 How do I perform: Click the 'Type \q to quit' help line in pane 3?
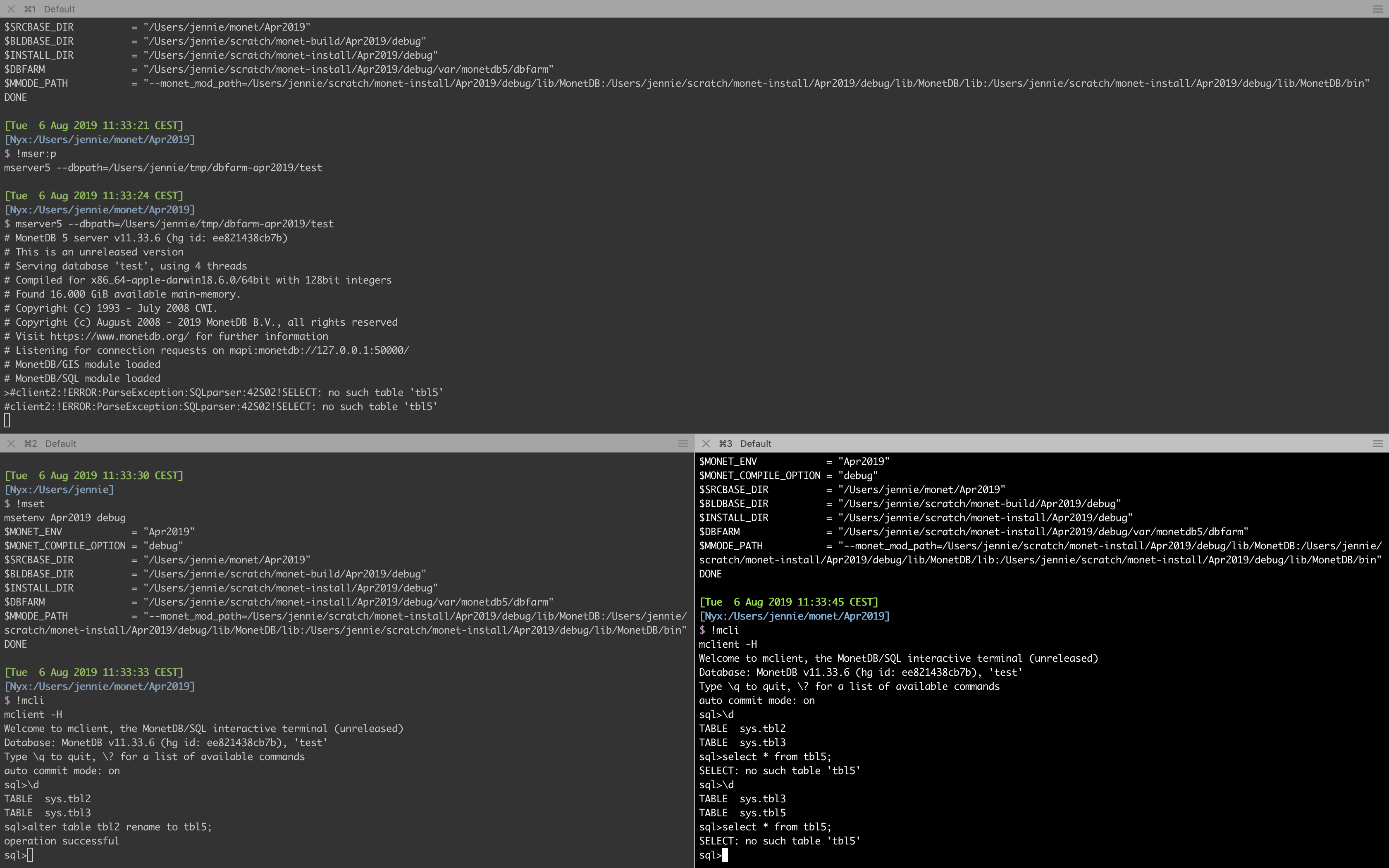[x=849, y=687]
